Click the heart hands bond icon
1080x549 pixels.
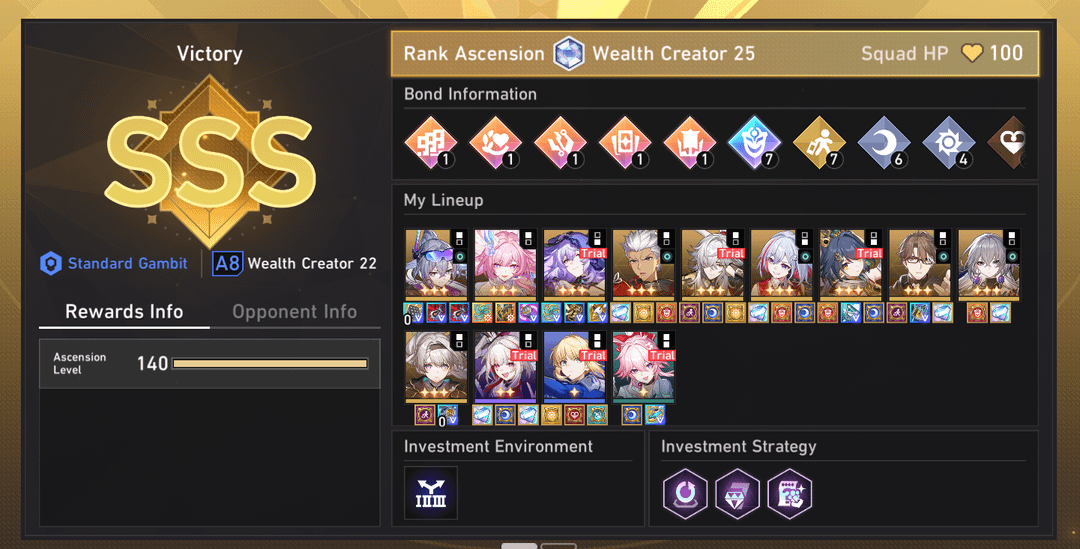pos(495,143)
